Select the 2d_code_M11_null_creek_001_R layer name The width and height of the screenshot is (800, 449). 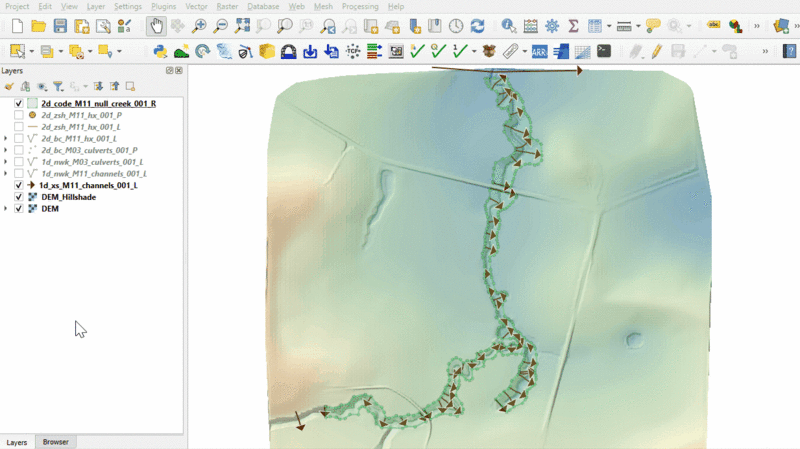coord(98,103)
